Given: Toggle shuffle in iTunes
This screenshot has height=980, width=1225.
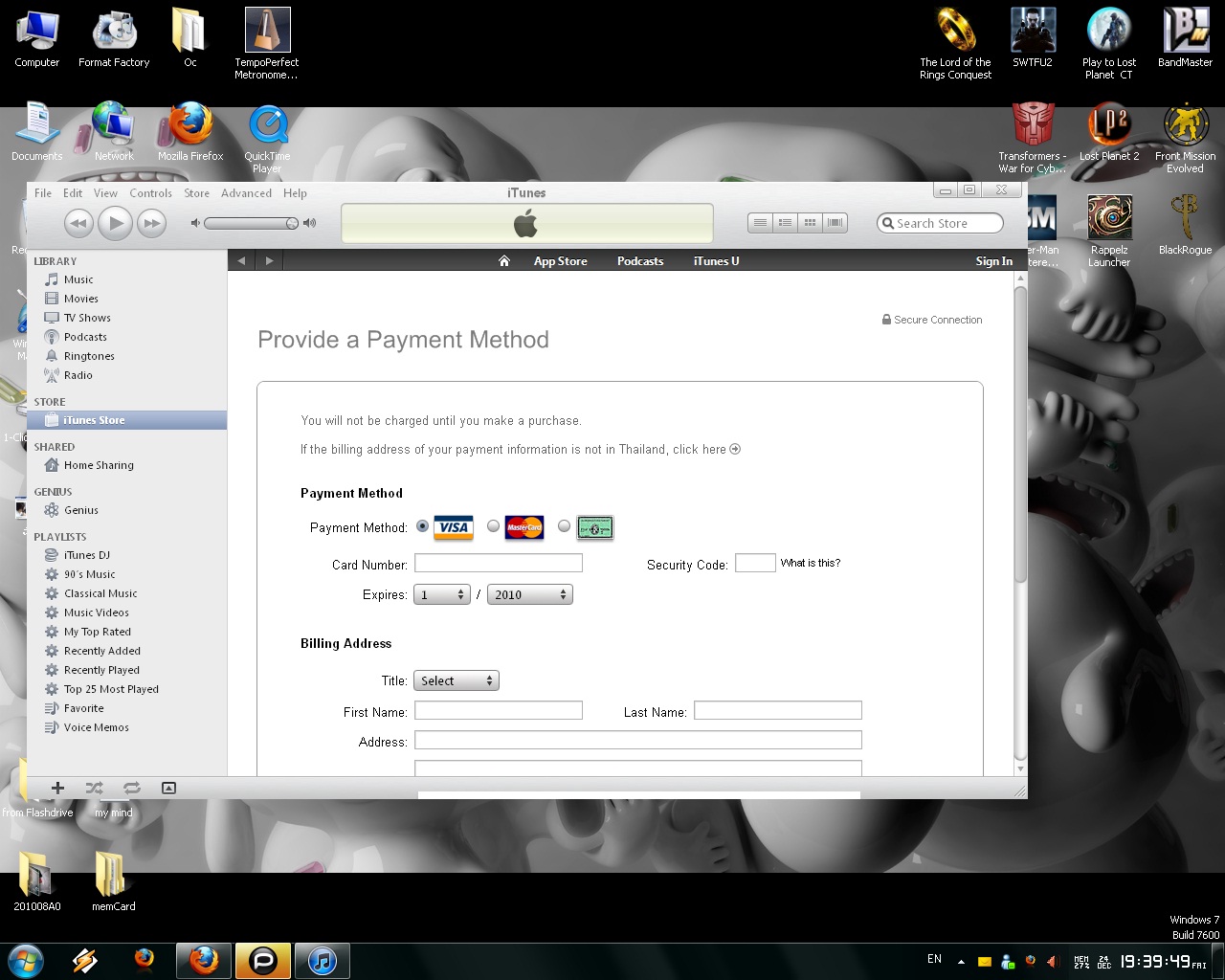Looking at the screenshot, I should [x=94, y=788].
